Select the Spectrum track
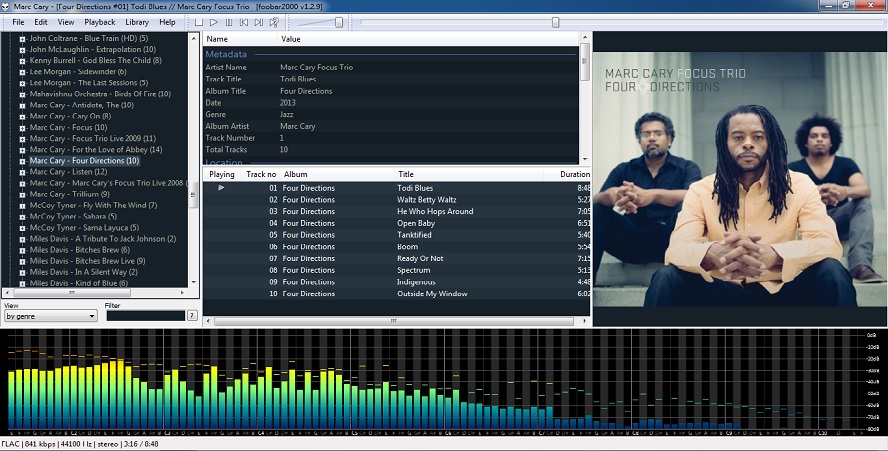Image resolution: width=888 pixels, height=451 pixels. [x=396, y=270]
